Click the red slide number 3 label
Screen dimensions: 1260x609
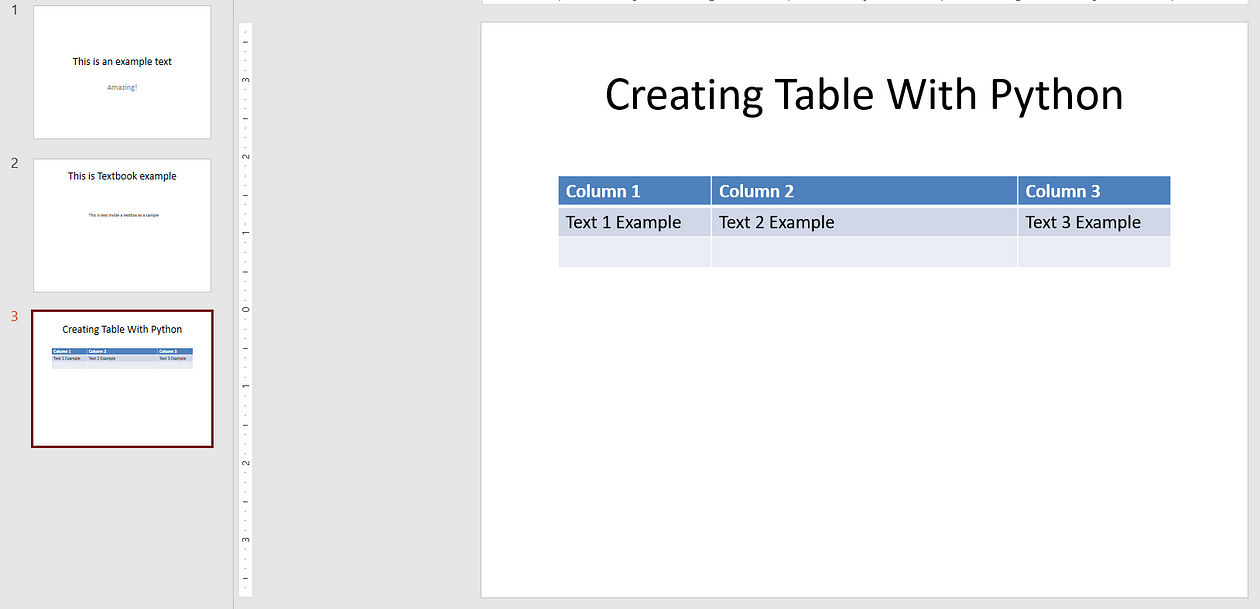(15, 317)
